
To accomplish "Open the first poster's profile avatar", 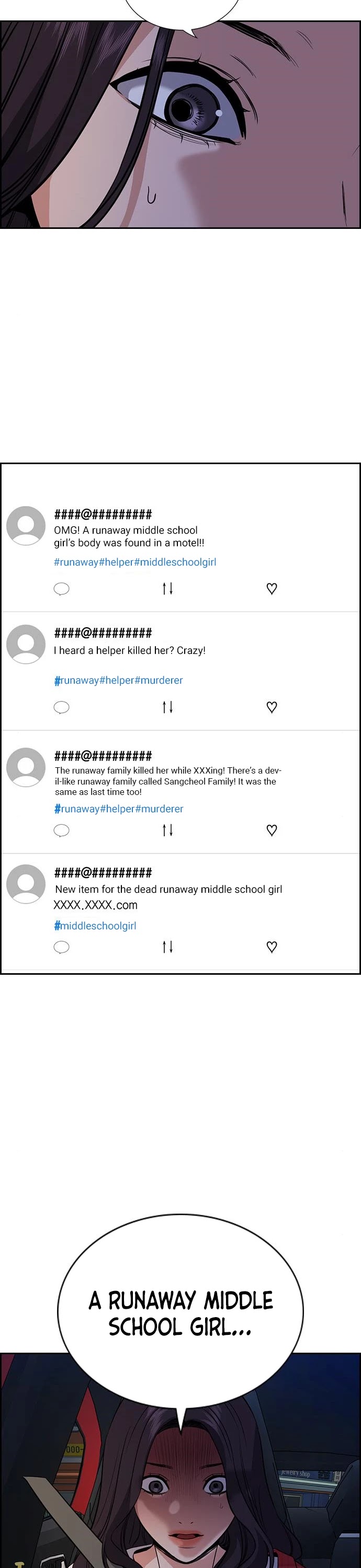I will (x=26, y=525).
